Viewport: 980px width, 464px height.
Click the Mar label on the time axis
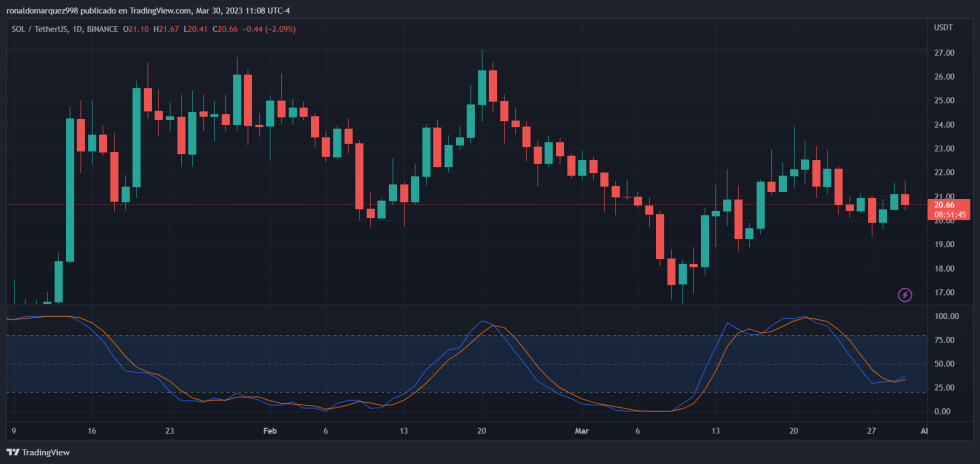(x=582, y=431)
